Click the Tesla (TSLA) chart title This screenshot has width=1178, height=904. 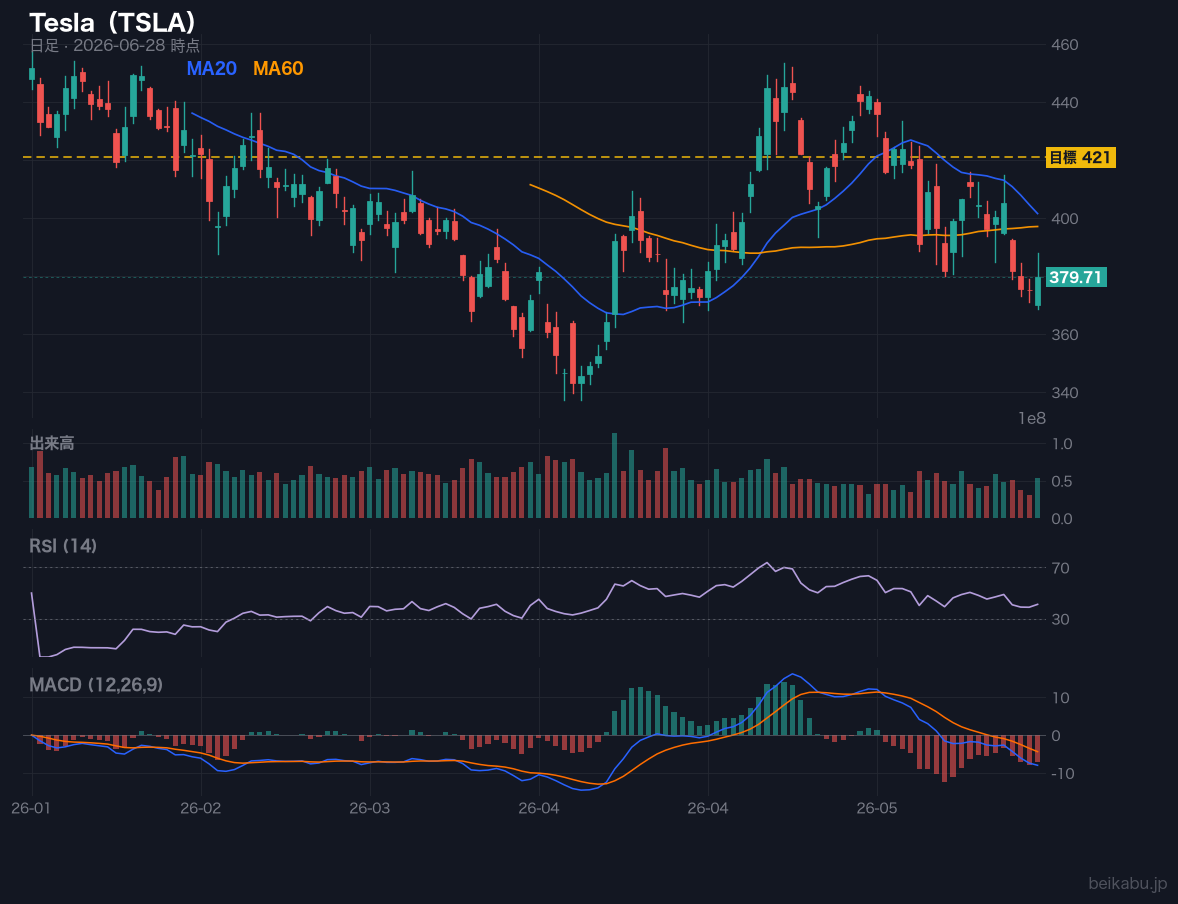click(113, 23)
